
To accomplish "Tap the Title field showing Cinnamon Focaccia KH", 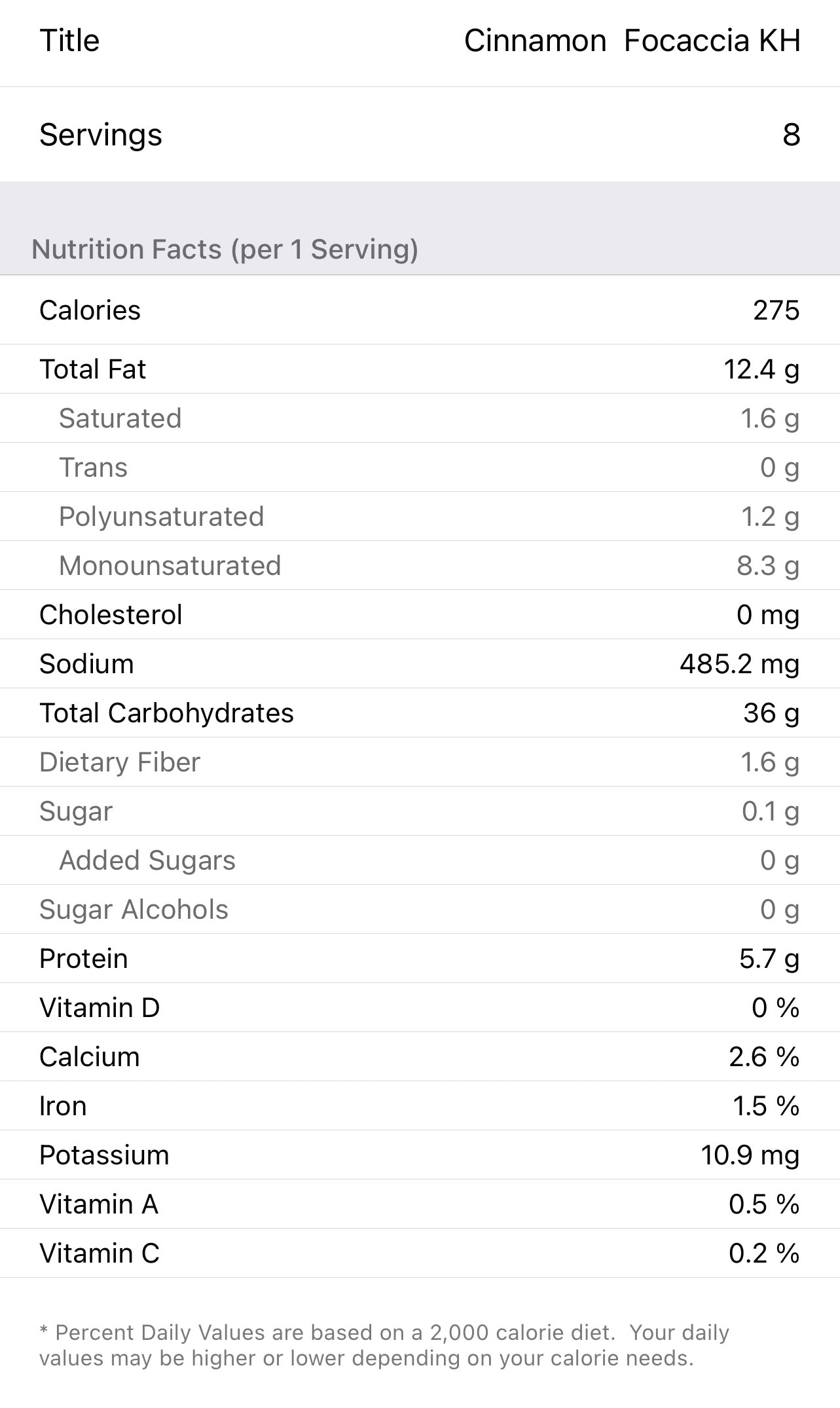I will [631, 41].
